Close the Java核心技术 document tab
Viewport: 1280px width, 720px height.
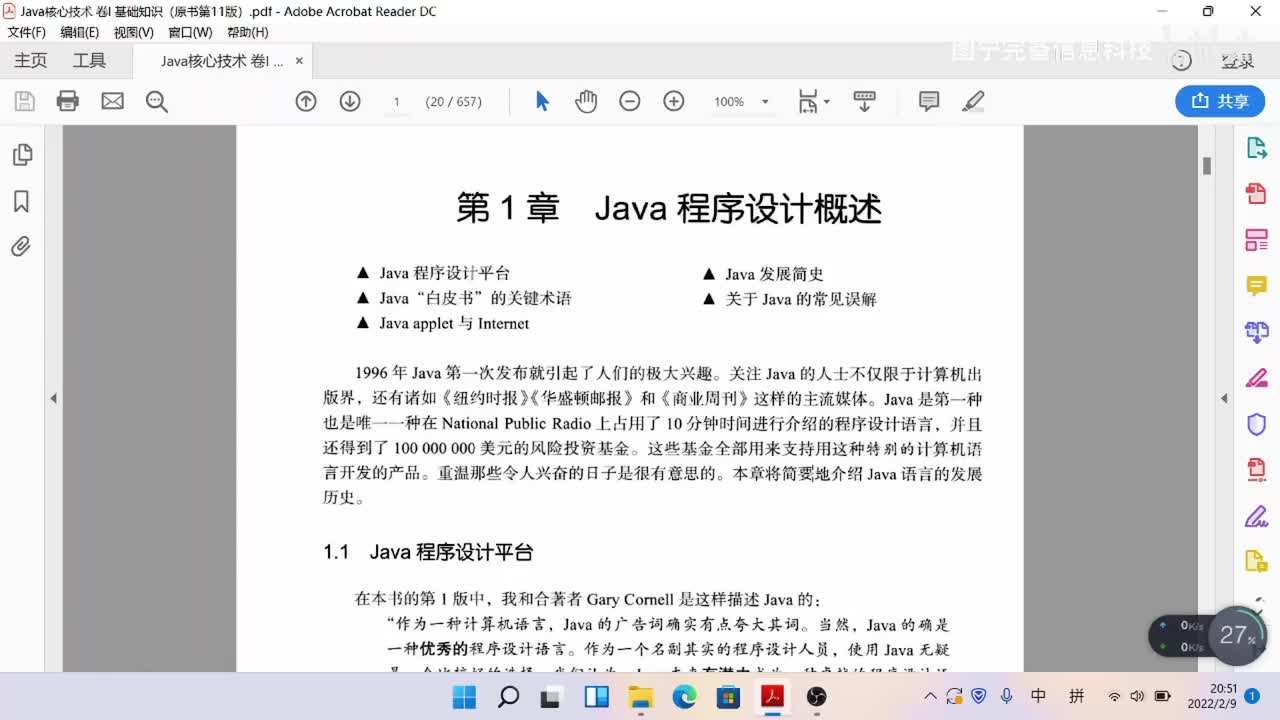coord(298,61)
